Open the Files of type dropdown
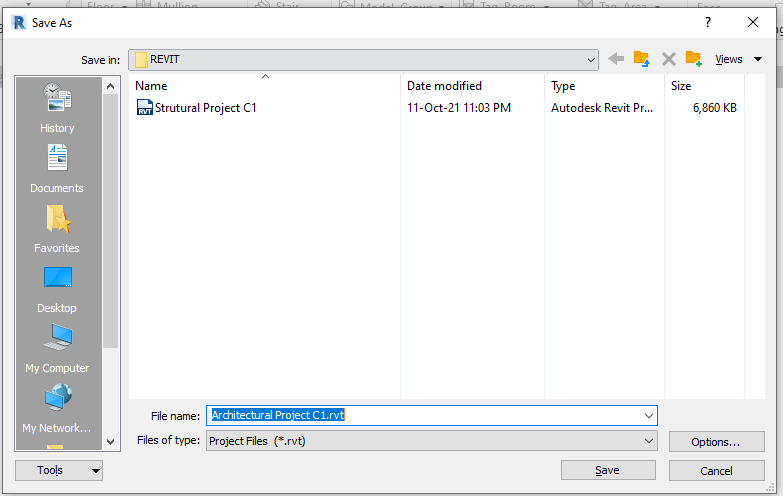This screenshot has height=496, width=783. [431, 441]
